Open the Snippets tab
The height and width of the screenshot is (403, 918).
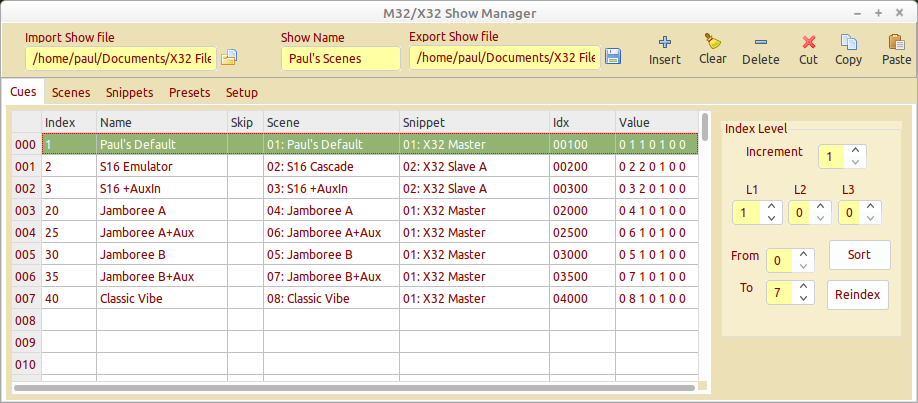tap(129, 93)
